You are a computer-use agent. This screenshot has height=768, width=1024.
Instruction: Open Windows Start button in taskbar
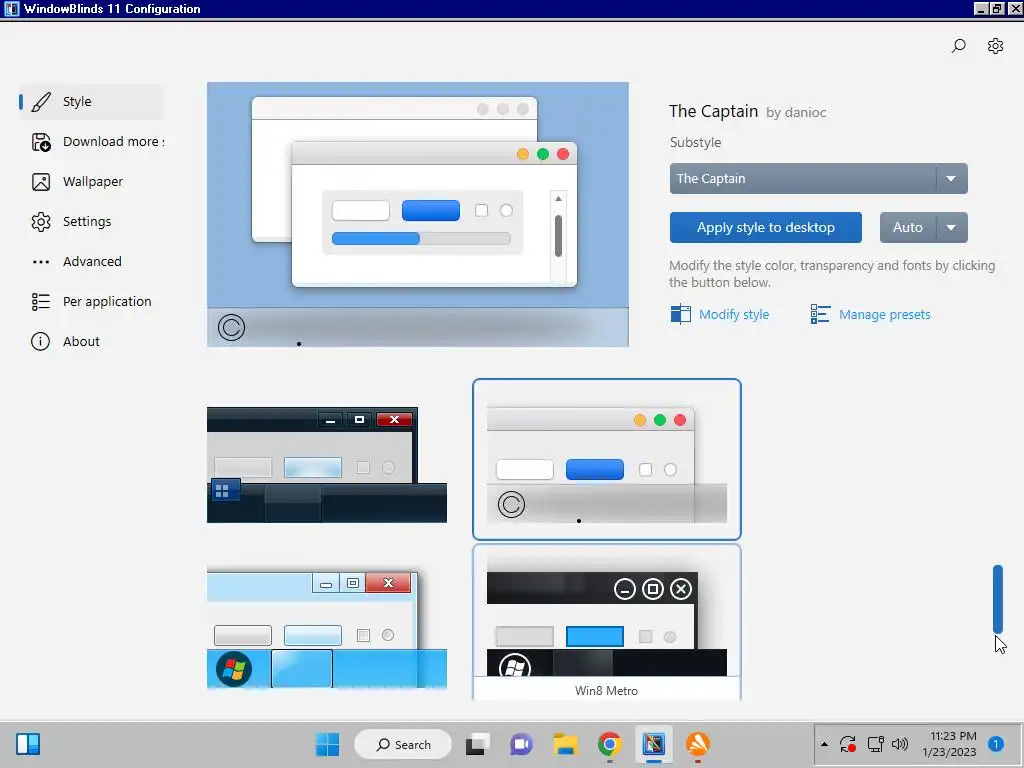(327, 744)
